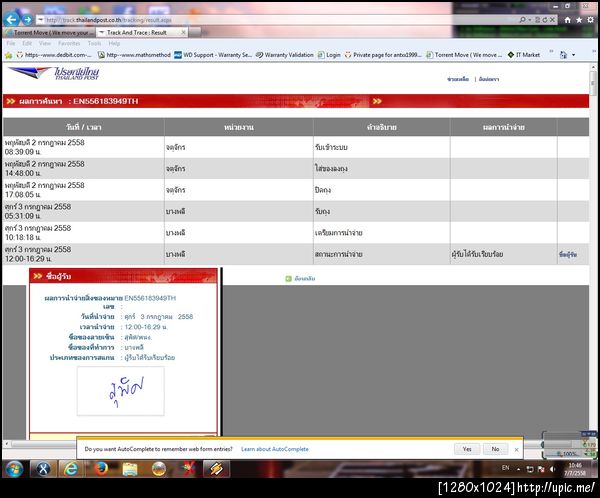Viewport: 600px width, 498px height.
Task: Open the File menu
Action: tap(11, 43)
